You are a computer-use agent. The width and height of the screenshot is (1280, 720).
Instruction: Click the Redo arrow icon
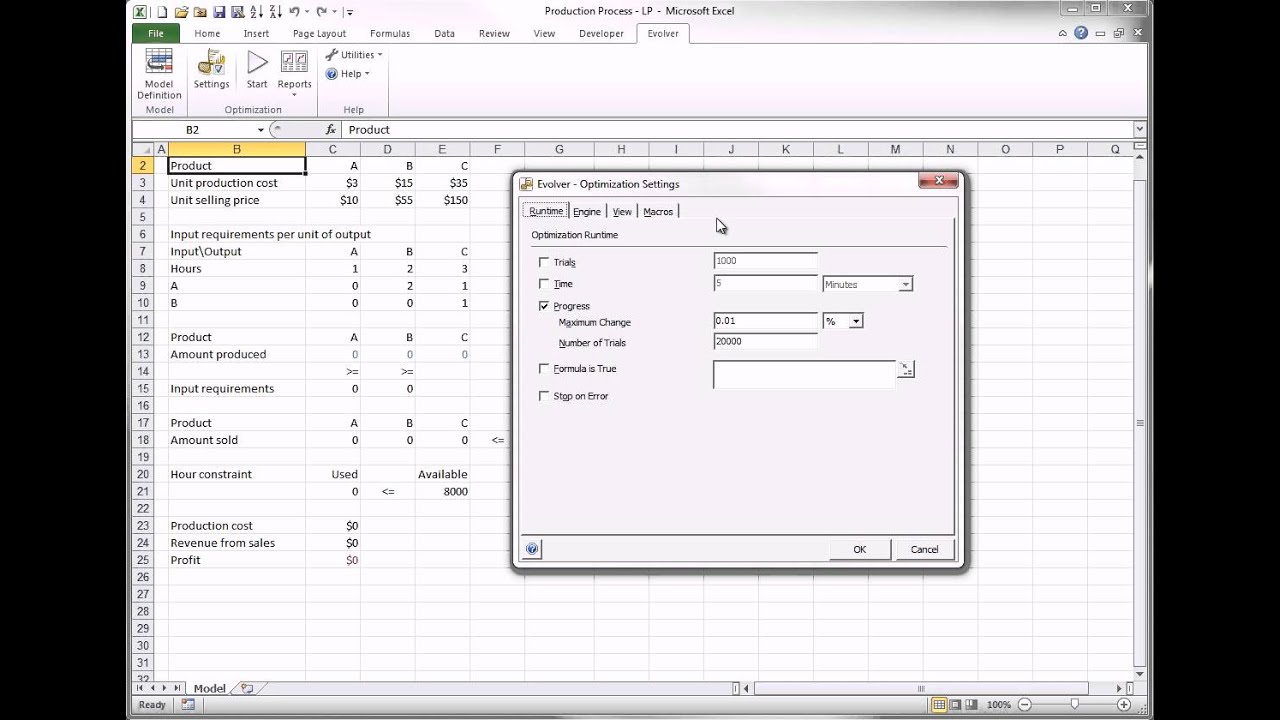click(322, 12)
